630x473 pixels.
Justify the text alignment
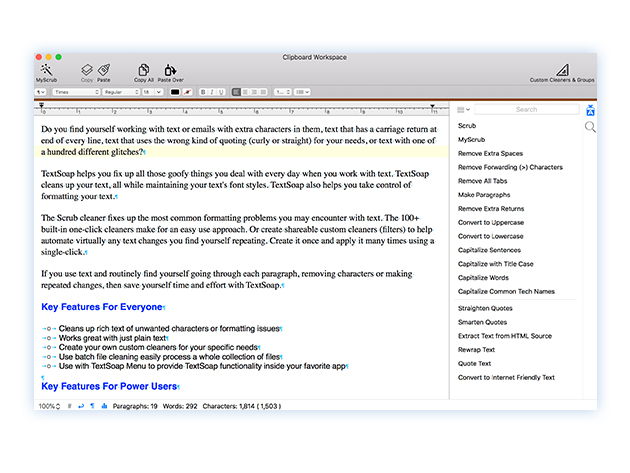(x=263, y=92)
